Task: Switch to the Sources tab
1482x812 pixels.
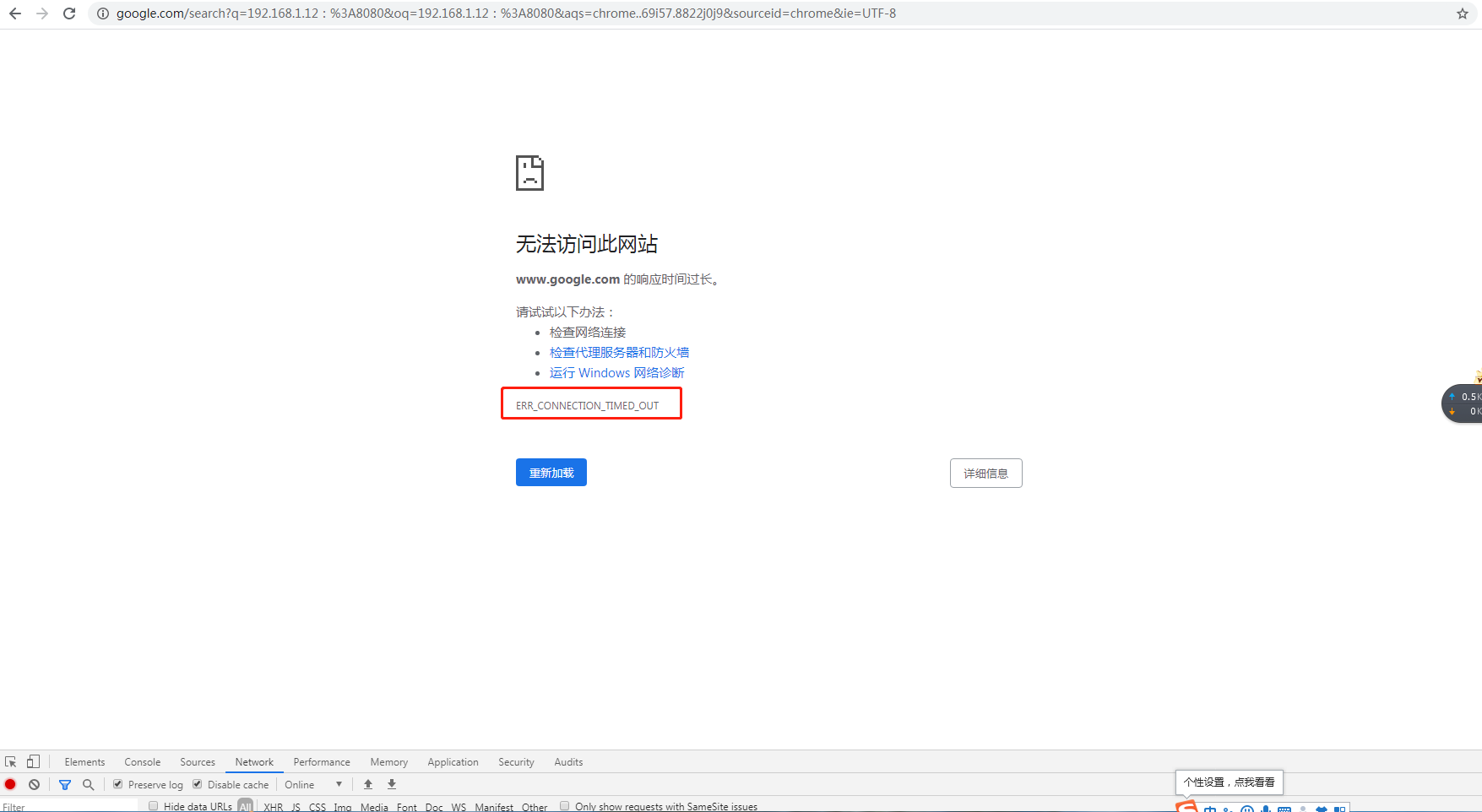Action: 198,762
